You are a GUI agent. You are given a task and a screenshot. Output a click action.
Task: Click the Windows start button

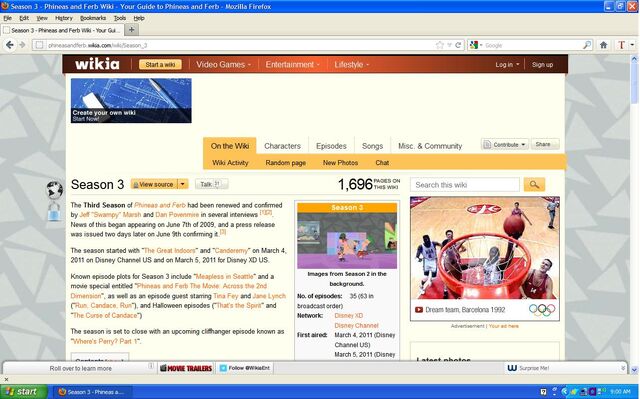(x=24, y=392)
